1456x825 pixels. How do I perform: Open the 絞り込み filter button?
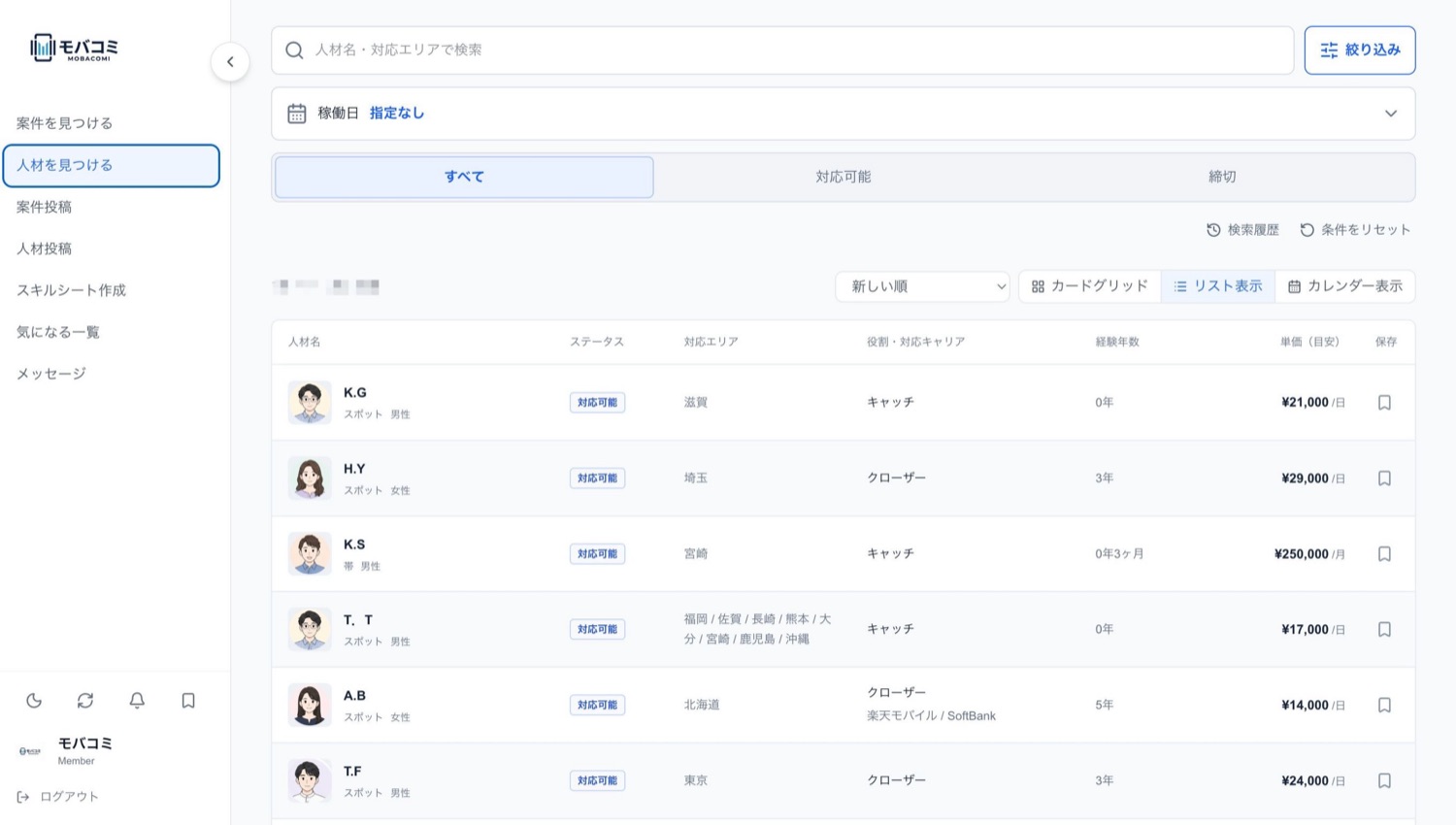(1360, 50)
